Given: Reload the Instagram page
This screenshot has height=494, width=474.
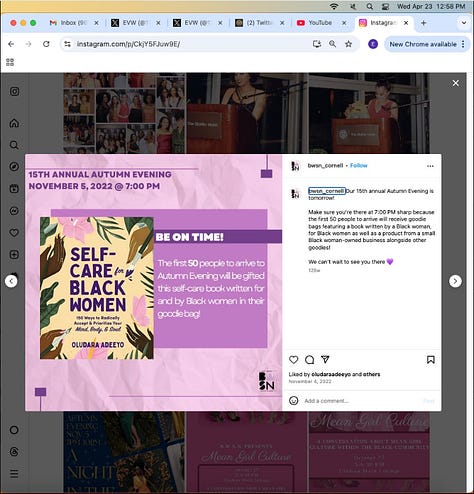Looking at the screenshot, I should (x=46, y=44).
